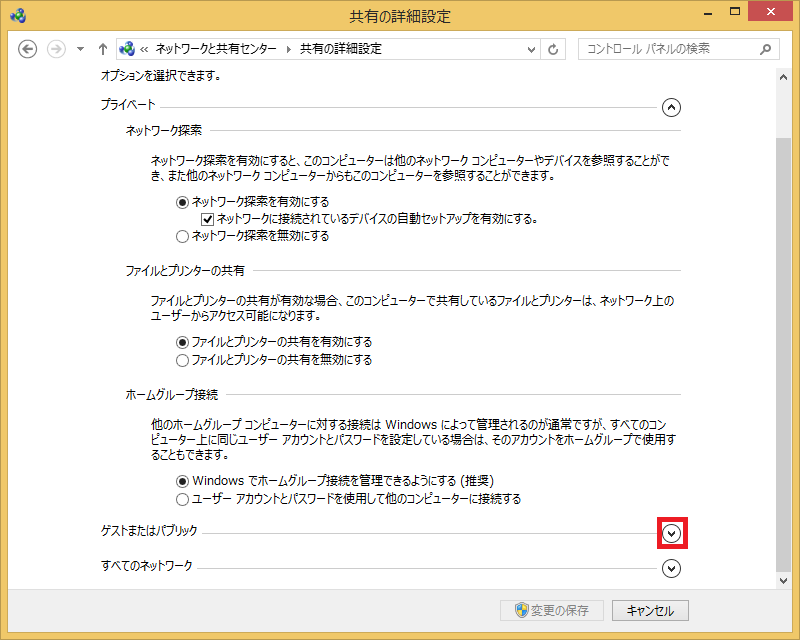Click ネットワークと共有センター breadcrumb

[217, 49]
